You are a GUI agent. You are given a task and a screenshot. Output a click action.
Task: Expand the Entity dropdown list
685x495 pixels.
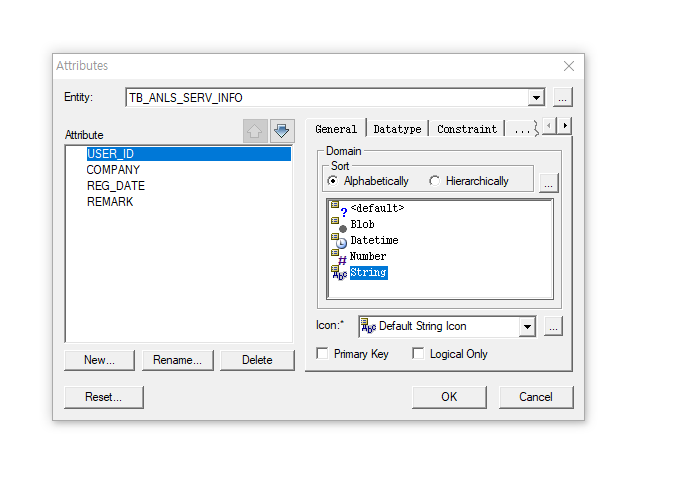pyautogui.click(x=536, y=97)
